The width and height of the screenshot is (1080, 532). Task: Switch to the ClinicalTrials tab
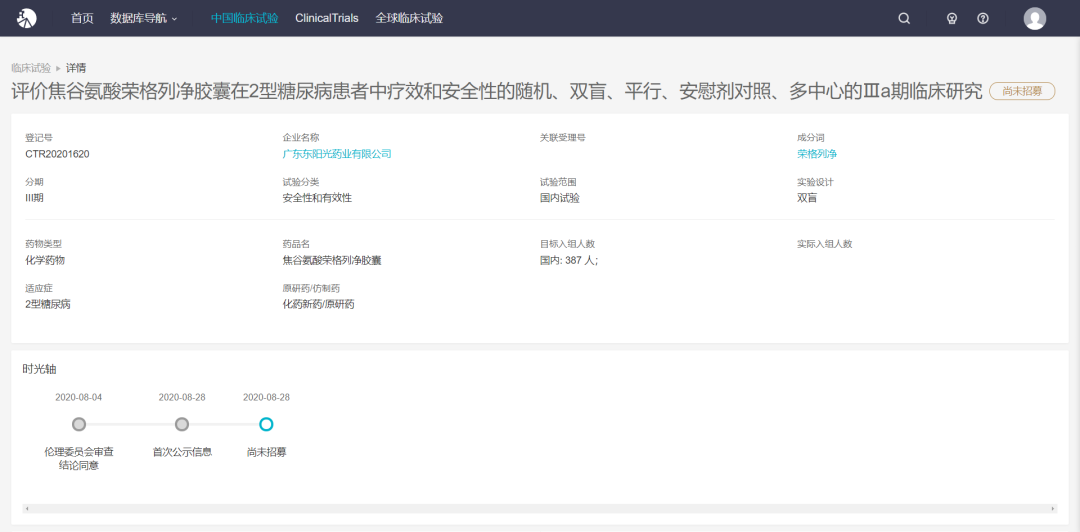point(327,19)
